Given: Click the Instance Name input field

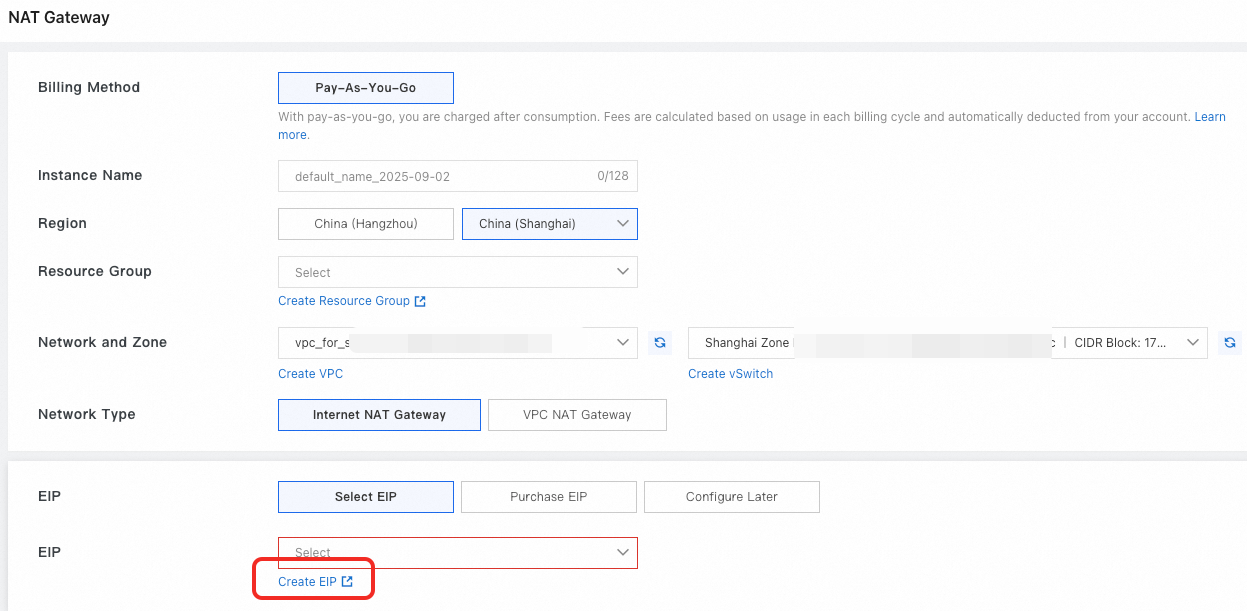Looking at the screenshot, I should [x=440, y=176].
